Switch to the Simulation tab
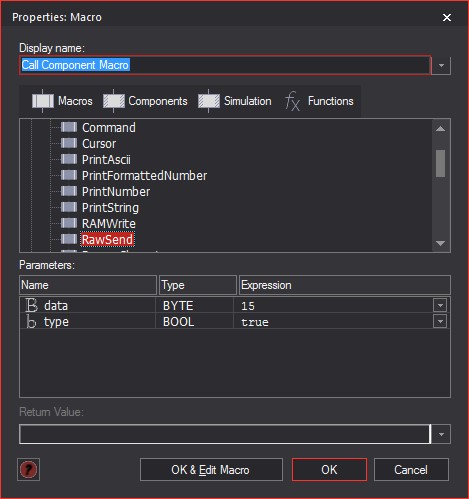Screen dimensions: 469x499 point(235,101)
